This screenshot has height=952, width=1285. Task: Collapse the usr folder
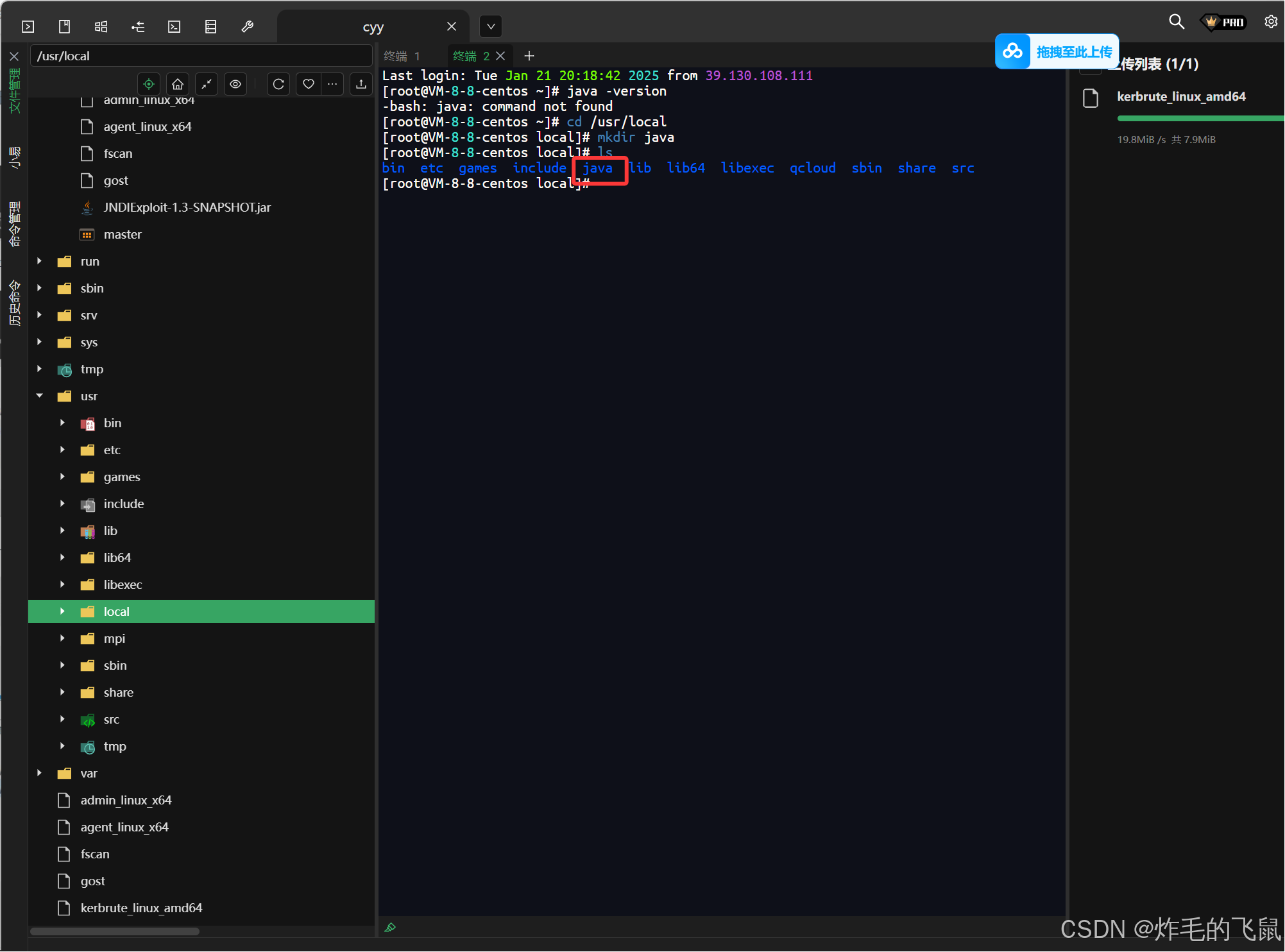click(40, 396)
